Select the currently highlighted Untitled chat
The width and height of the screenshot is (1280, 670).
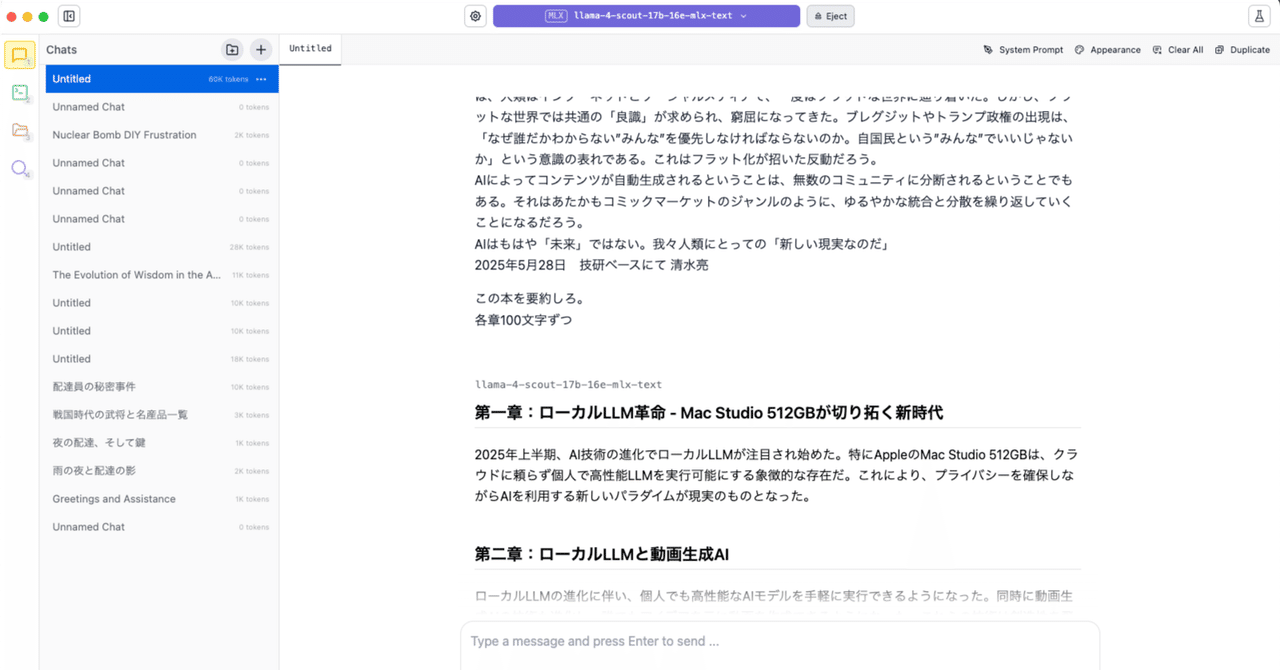pos(162,79)
